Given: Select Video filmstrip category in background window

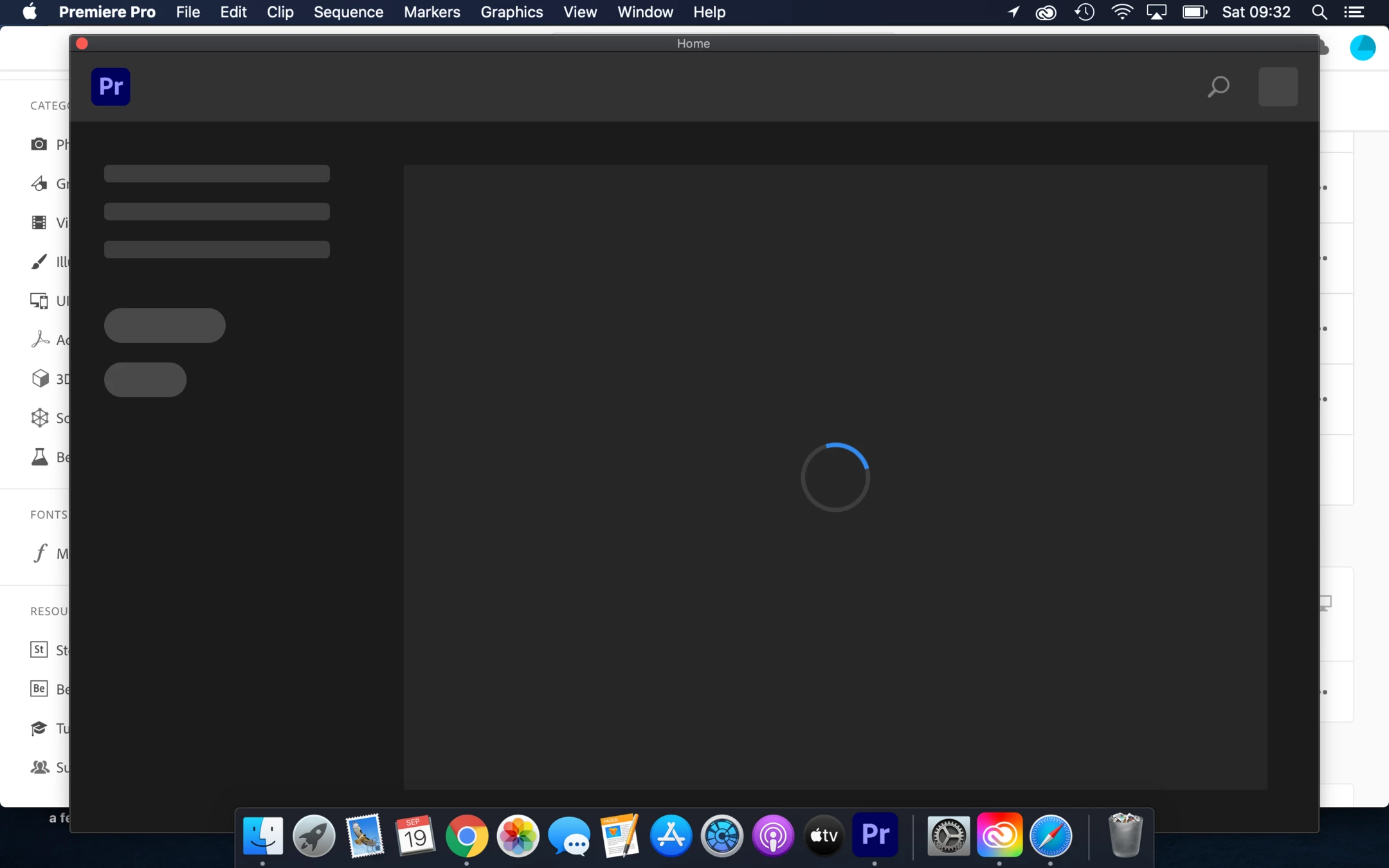Looking at the screenshot, I should 39,222.
